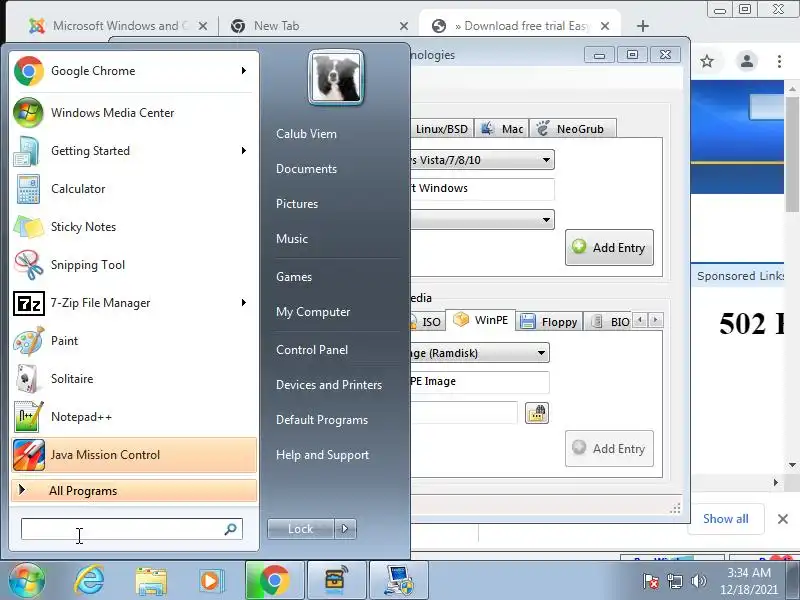
Task: Start the Solitaire game
Action: click(134, 379)
